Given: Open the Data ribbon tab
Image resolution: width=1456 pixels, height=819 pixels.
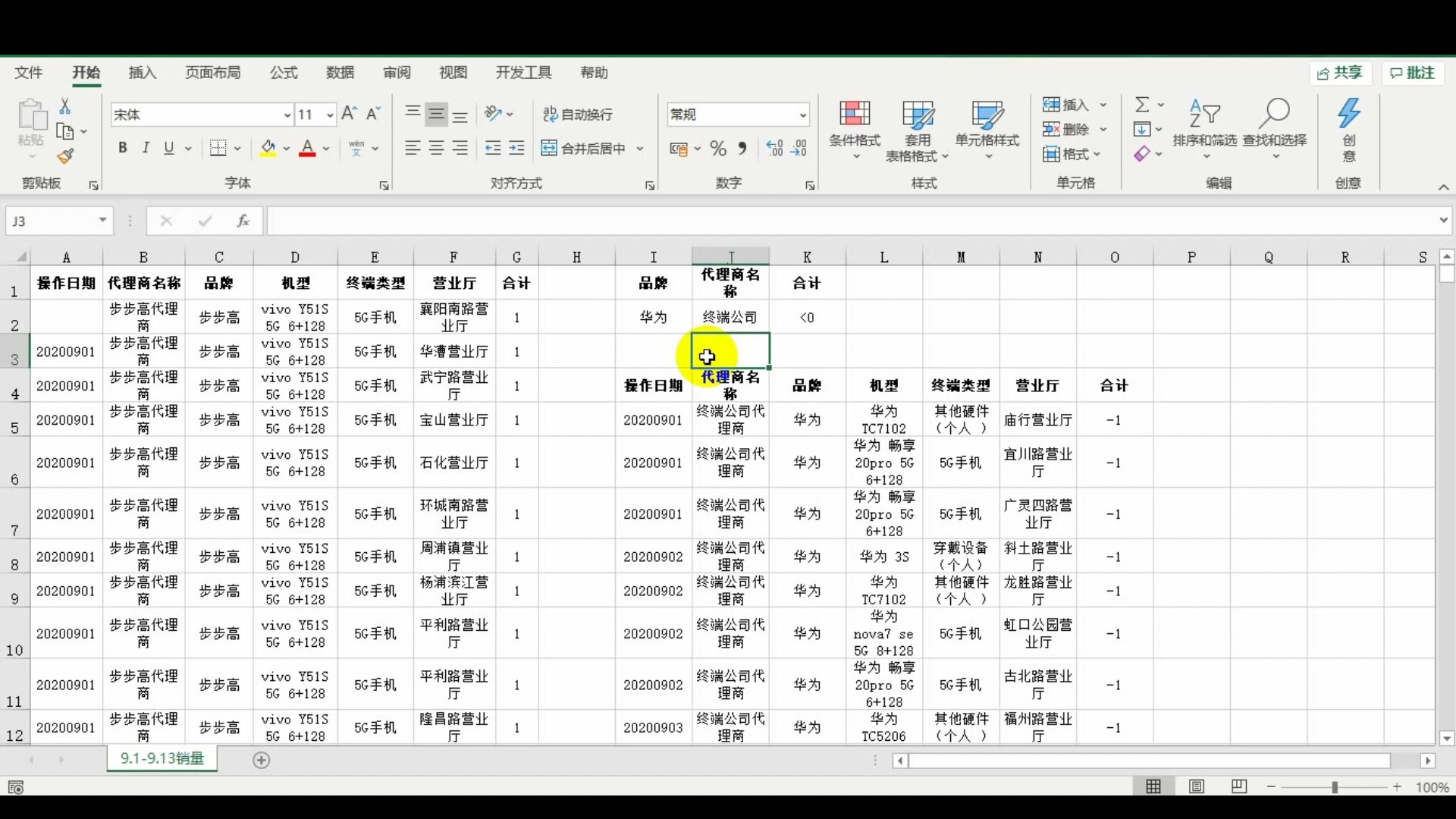Looking at the screenshot, I should (x=340, y=73).
